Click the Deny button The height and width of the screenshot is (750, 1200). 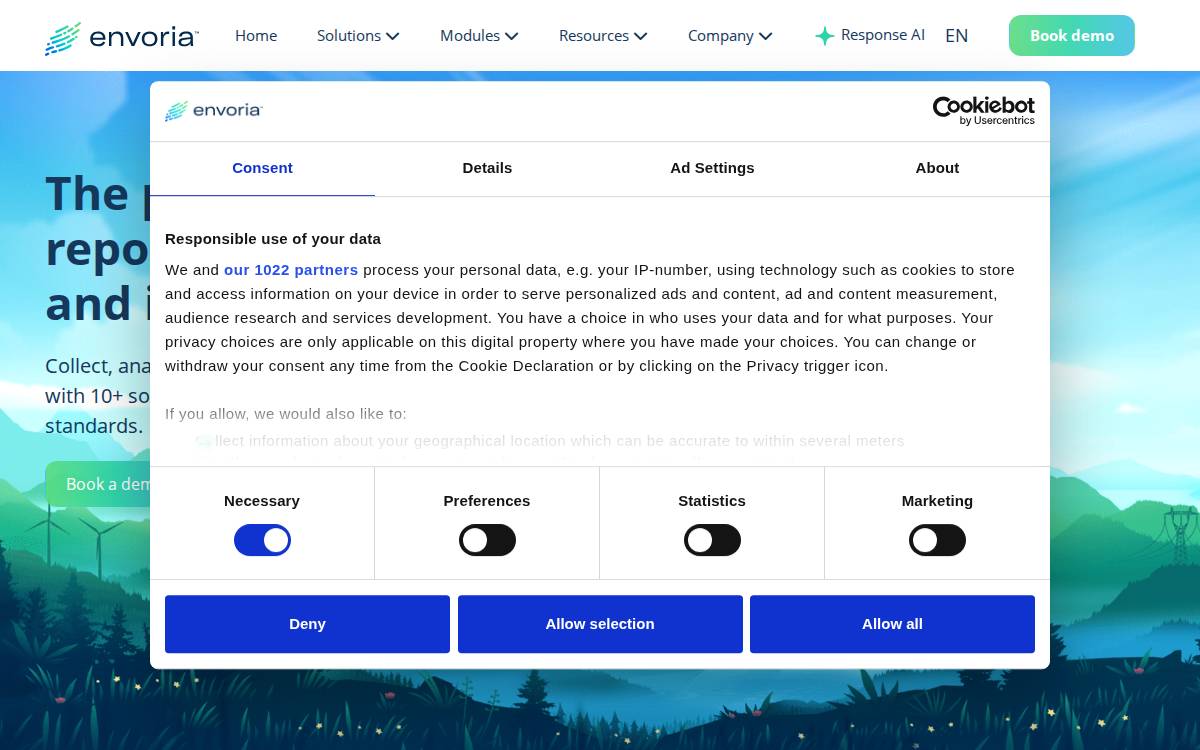[307, 624]
